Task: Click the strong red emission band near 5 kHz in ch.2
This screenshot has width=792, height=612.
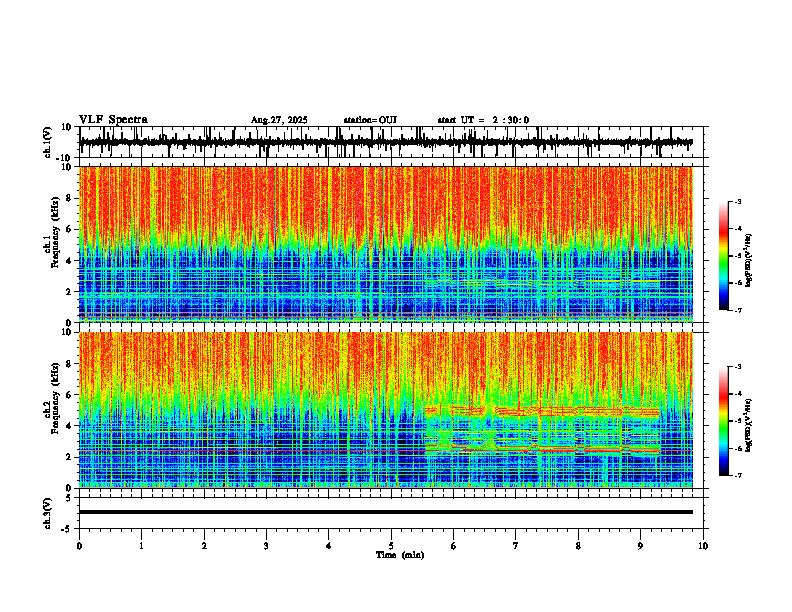Action: tap(542, 411)
